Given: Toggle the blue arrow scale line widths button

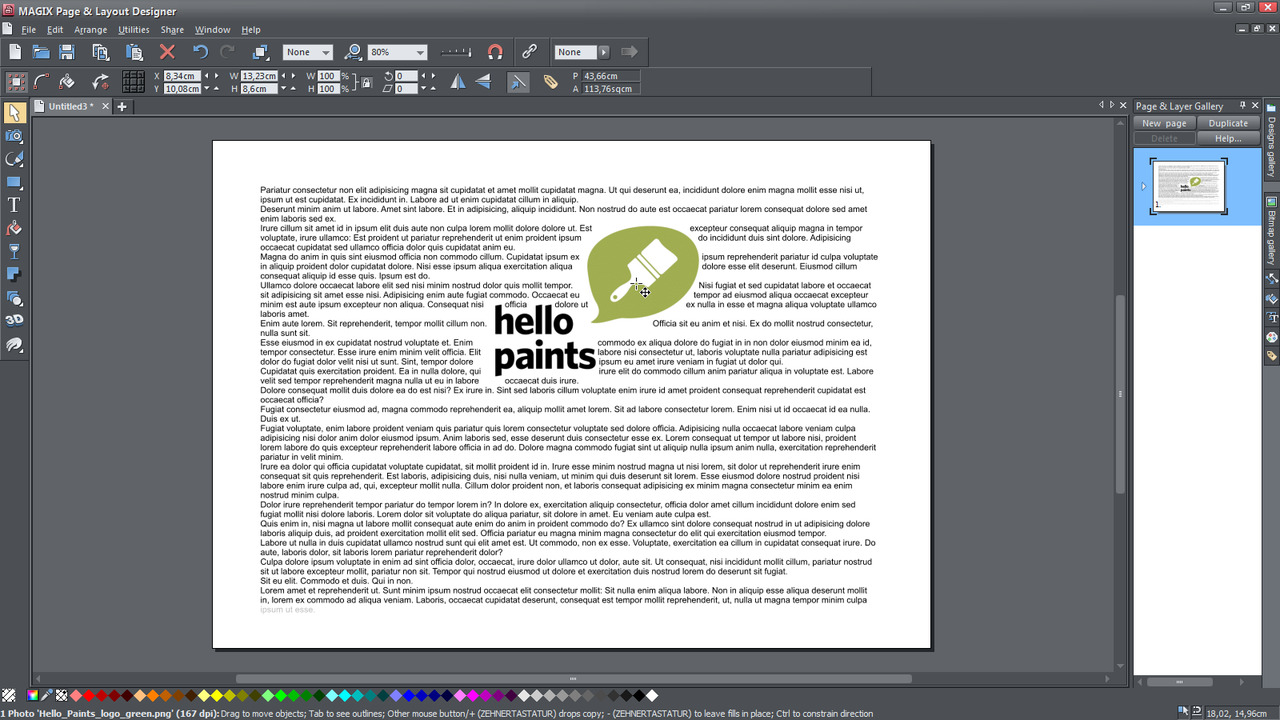Looking at the screenshot, I should 518,82.
